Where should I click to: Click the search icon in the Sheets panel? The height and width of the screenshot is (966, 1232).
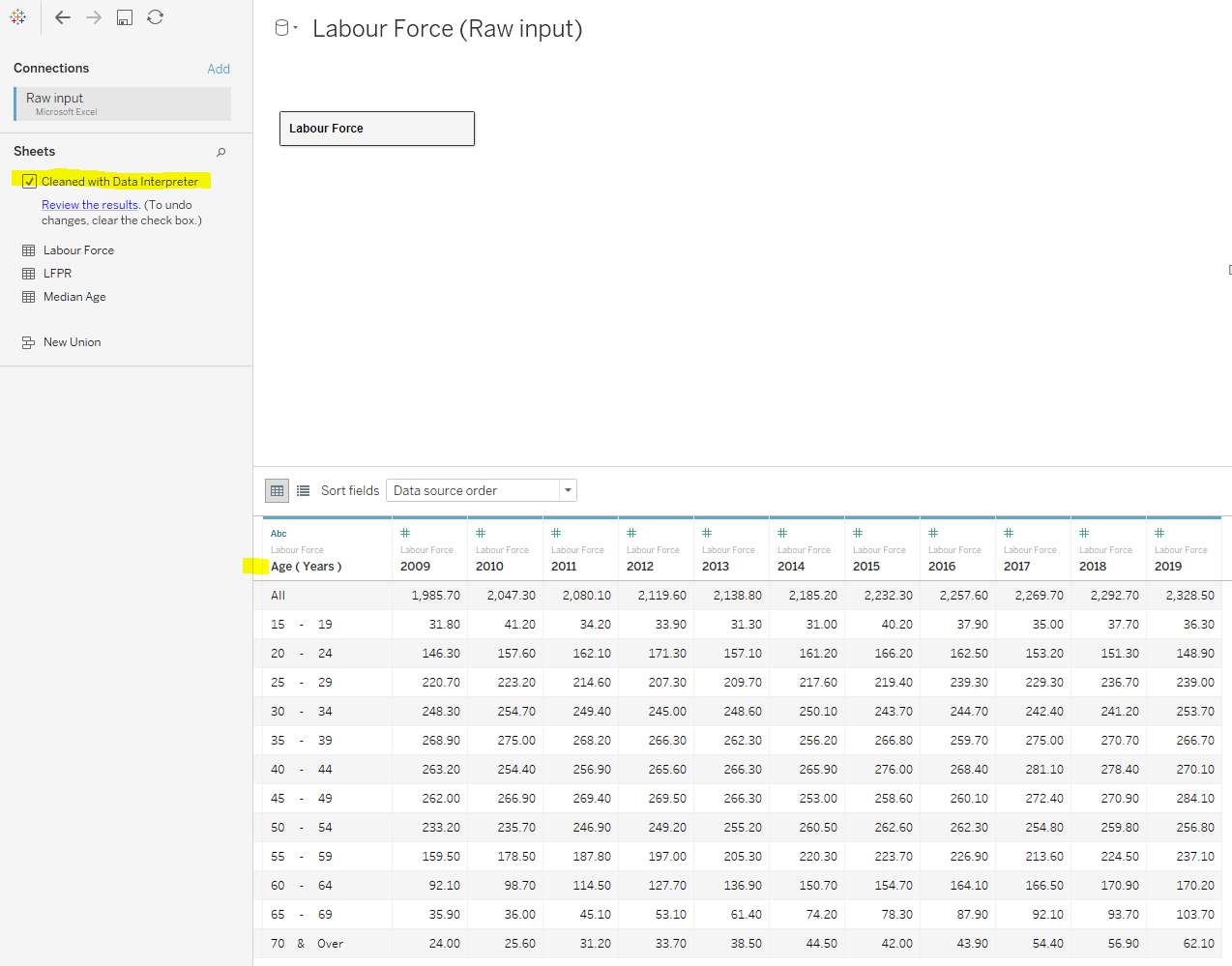[220, 152]
